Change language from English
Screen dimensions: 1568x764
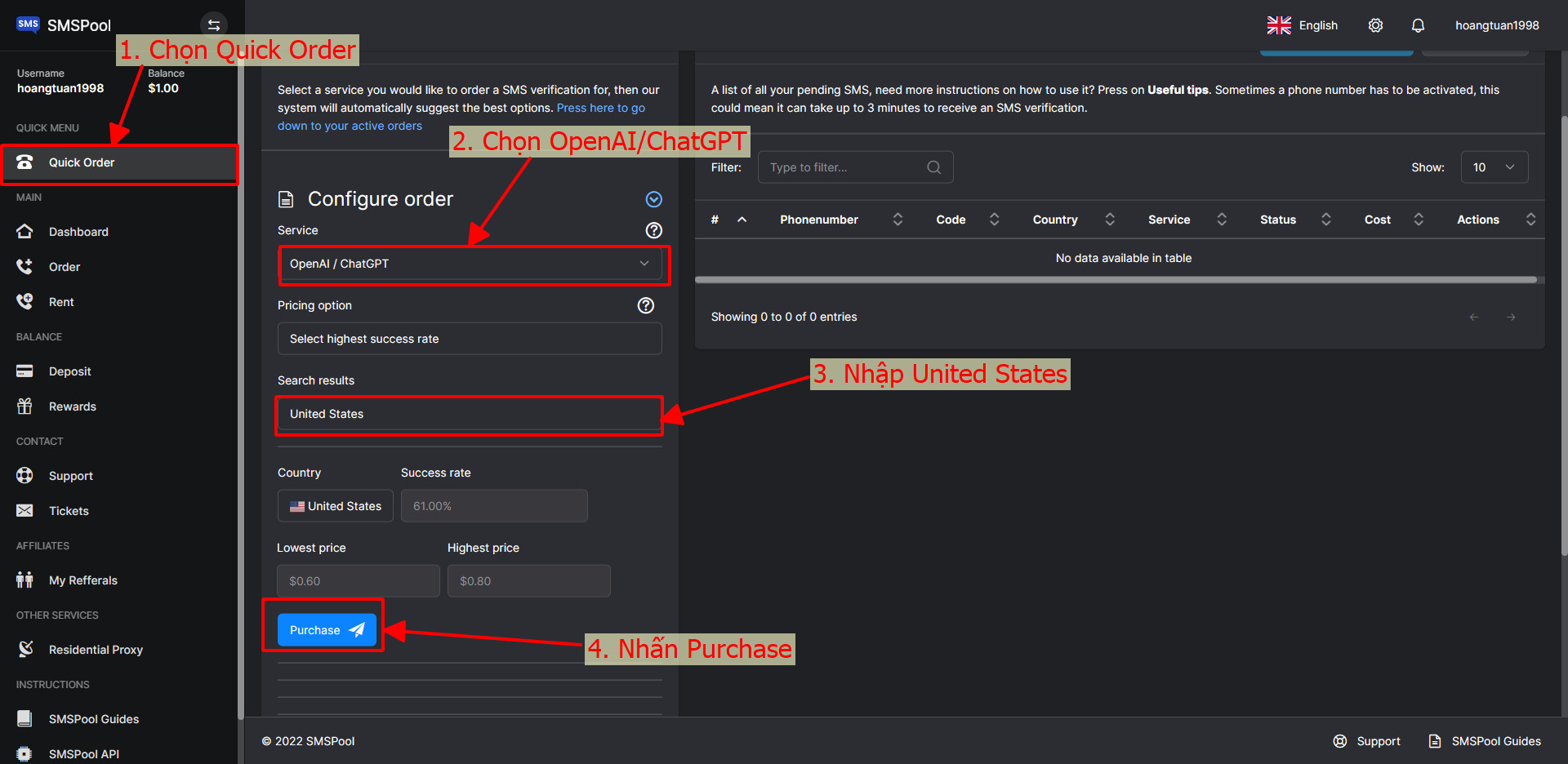[1303, 25]
